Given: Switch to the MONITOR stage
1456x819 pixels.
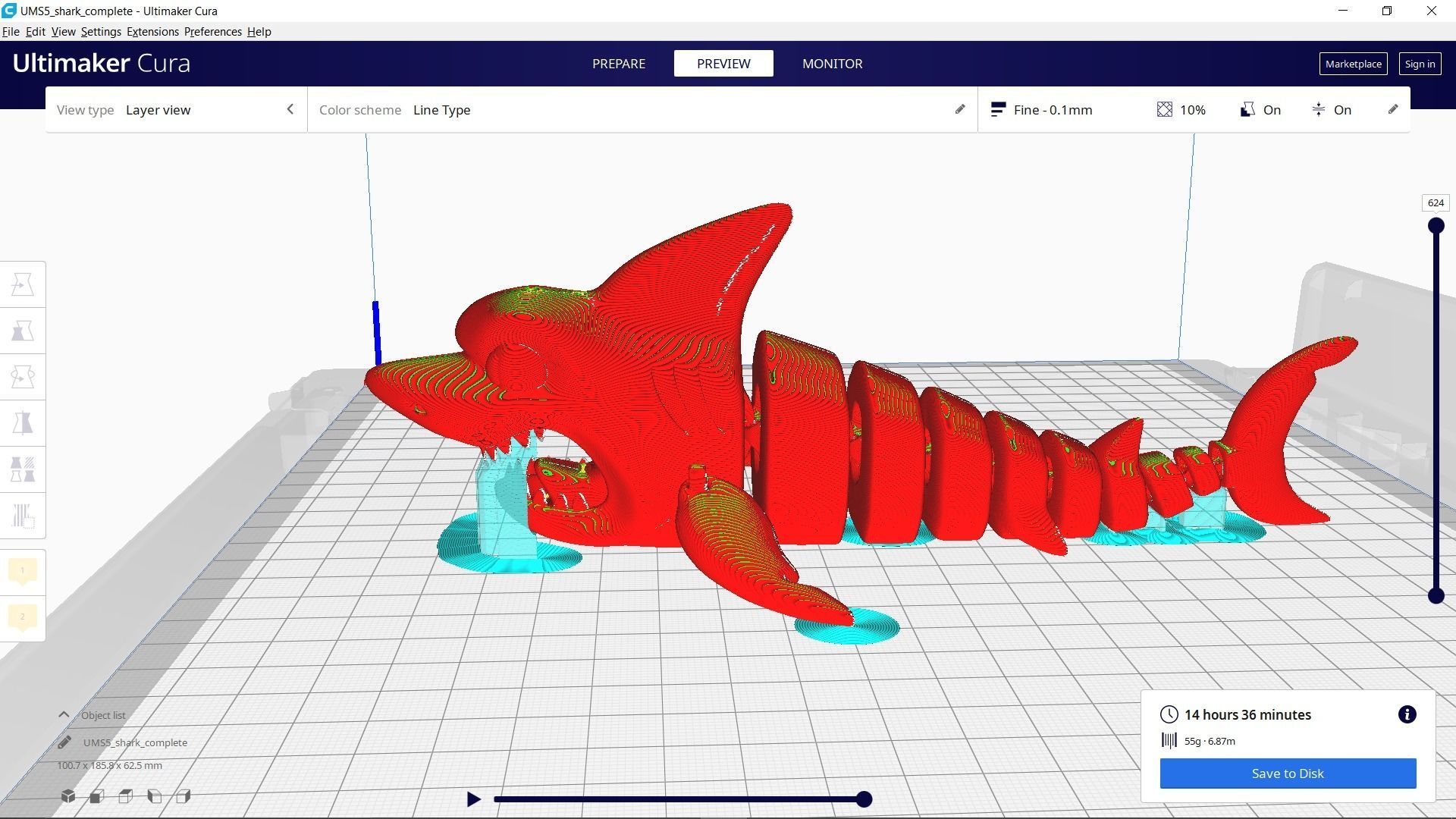Looking at the screenshot, I should 832,64.
